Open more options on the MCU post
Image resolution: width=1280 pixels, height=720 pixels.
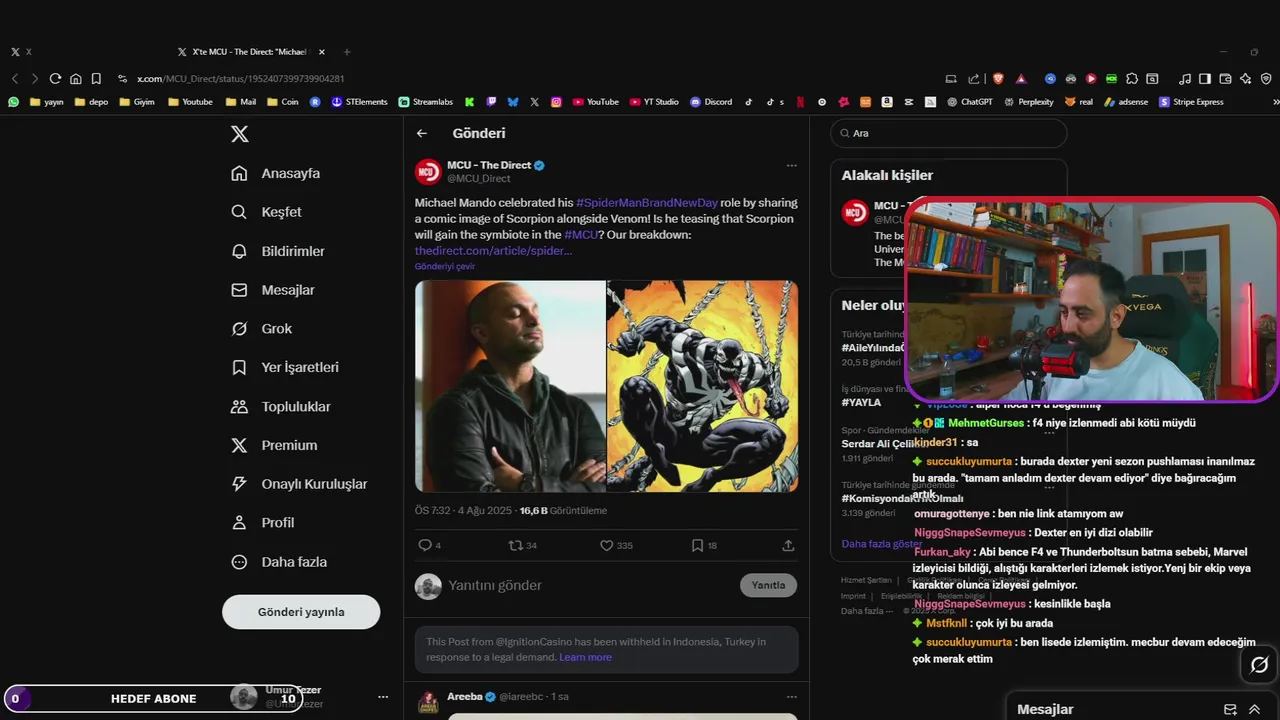tap(791, 165)
